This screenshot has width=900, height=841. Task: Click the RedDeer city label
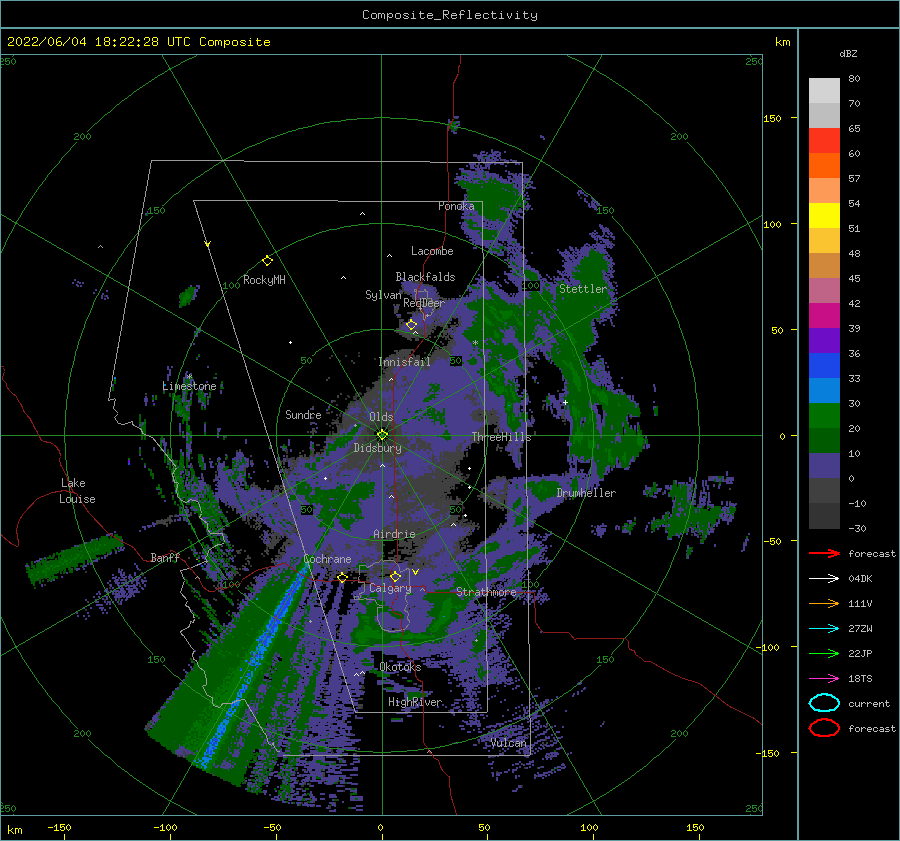[x=424, y=303]
